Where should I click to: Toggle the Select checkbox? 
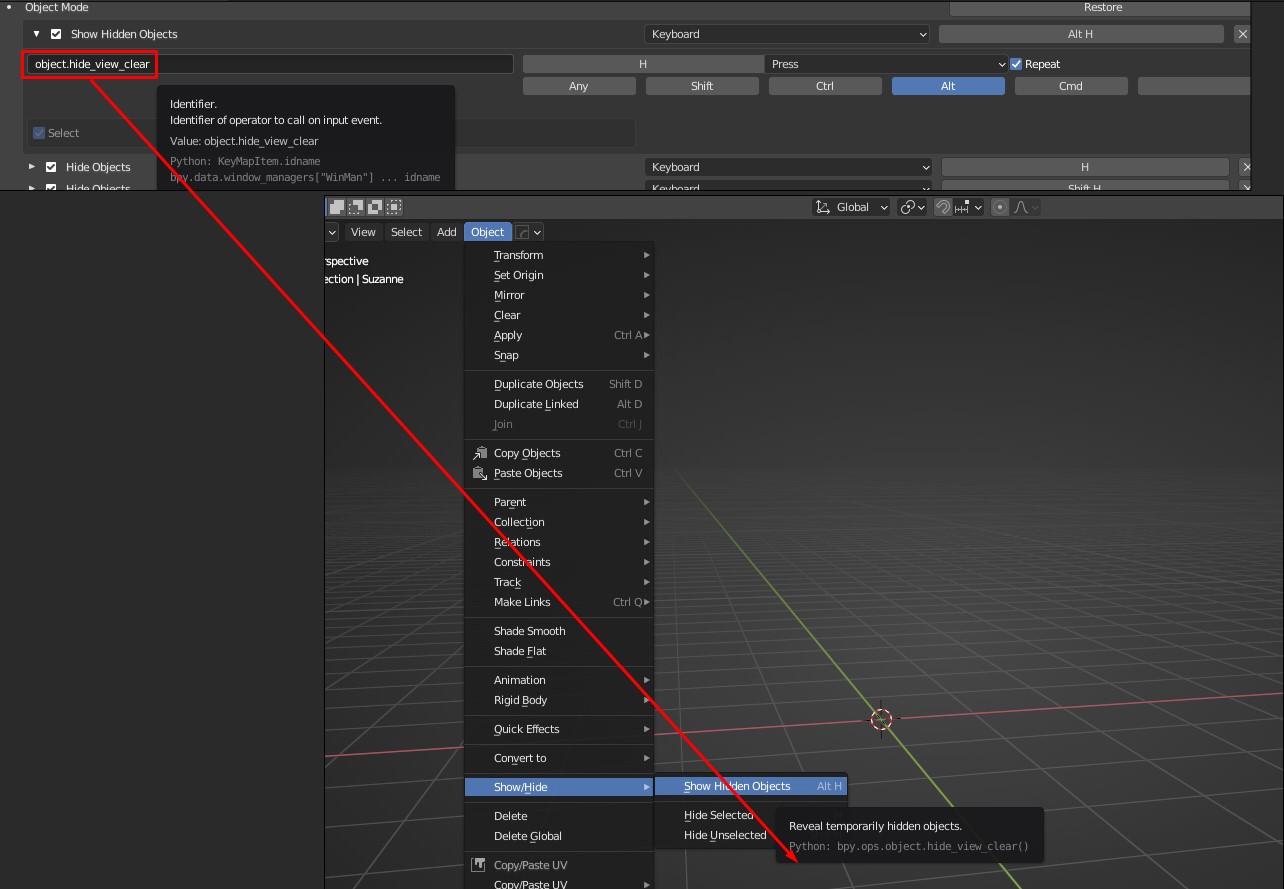(x=39, y=133)
